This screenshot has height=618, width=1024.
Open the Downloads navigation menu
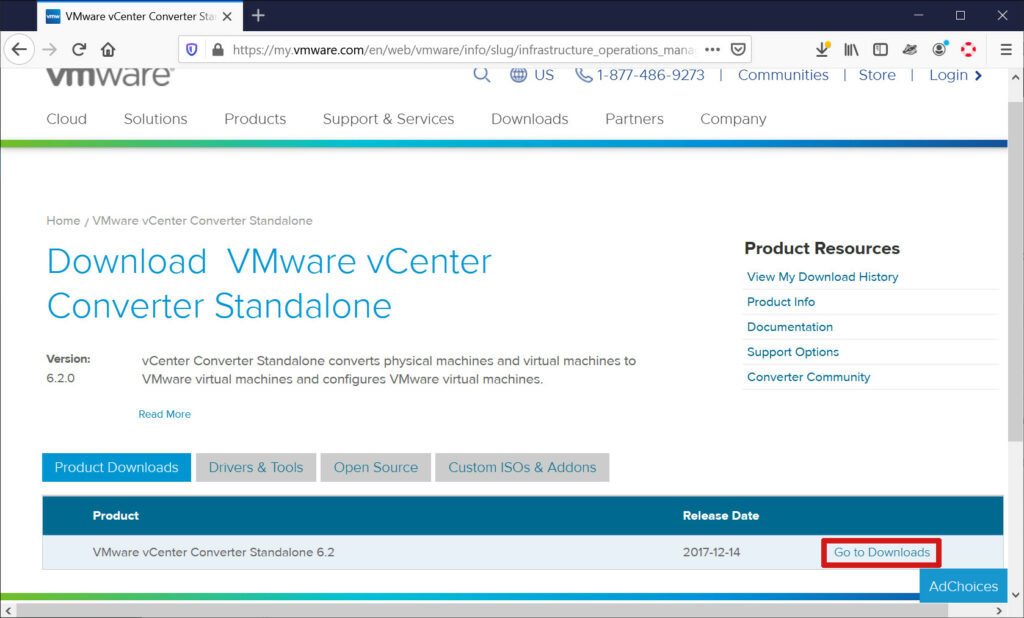530,119
